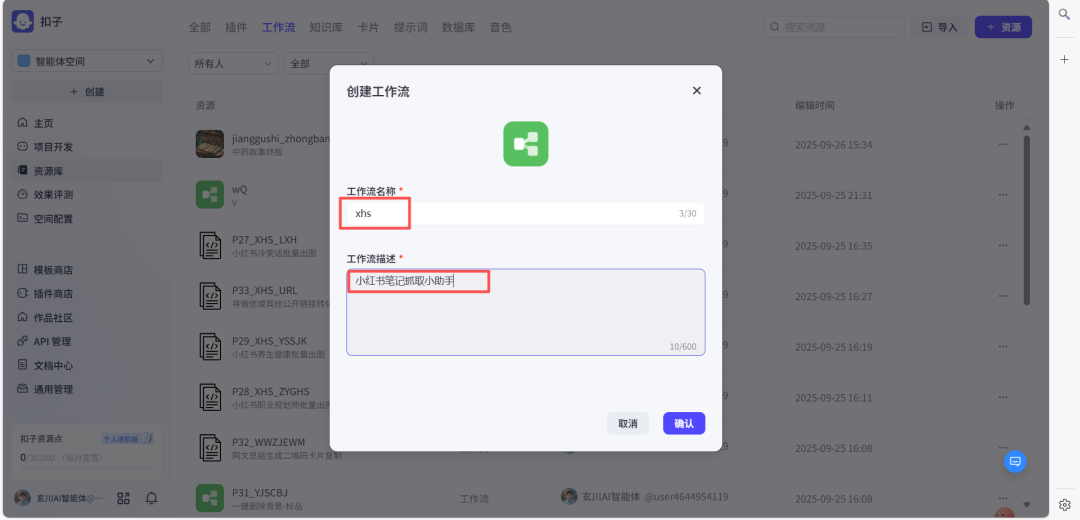
Task: Switch to the 知识库 tab
Action: [x=326, y=28]
